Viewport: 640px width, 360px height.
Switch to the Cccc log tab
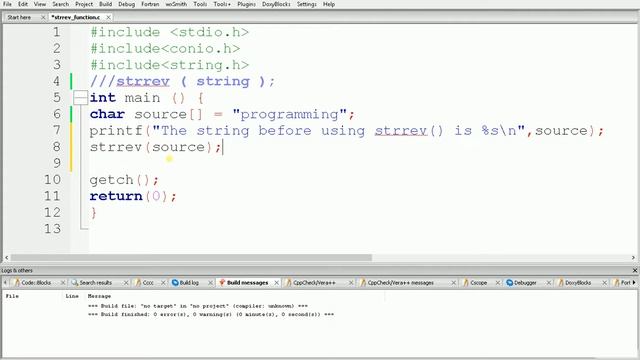pos(148,282)
